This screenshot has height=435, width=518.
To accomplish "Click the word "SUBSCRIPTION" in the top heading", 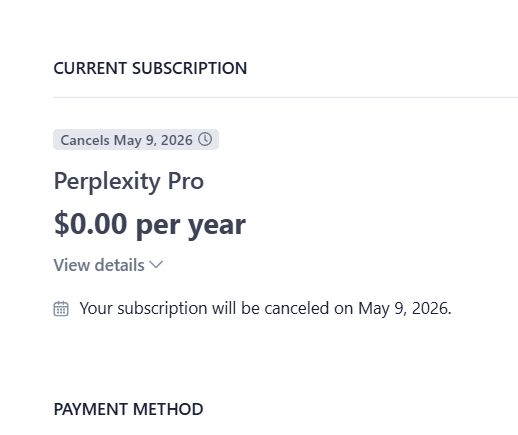I will click(x=190, y=68).
